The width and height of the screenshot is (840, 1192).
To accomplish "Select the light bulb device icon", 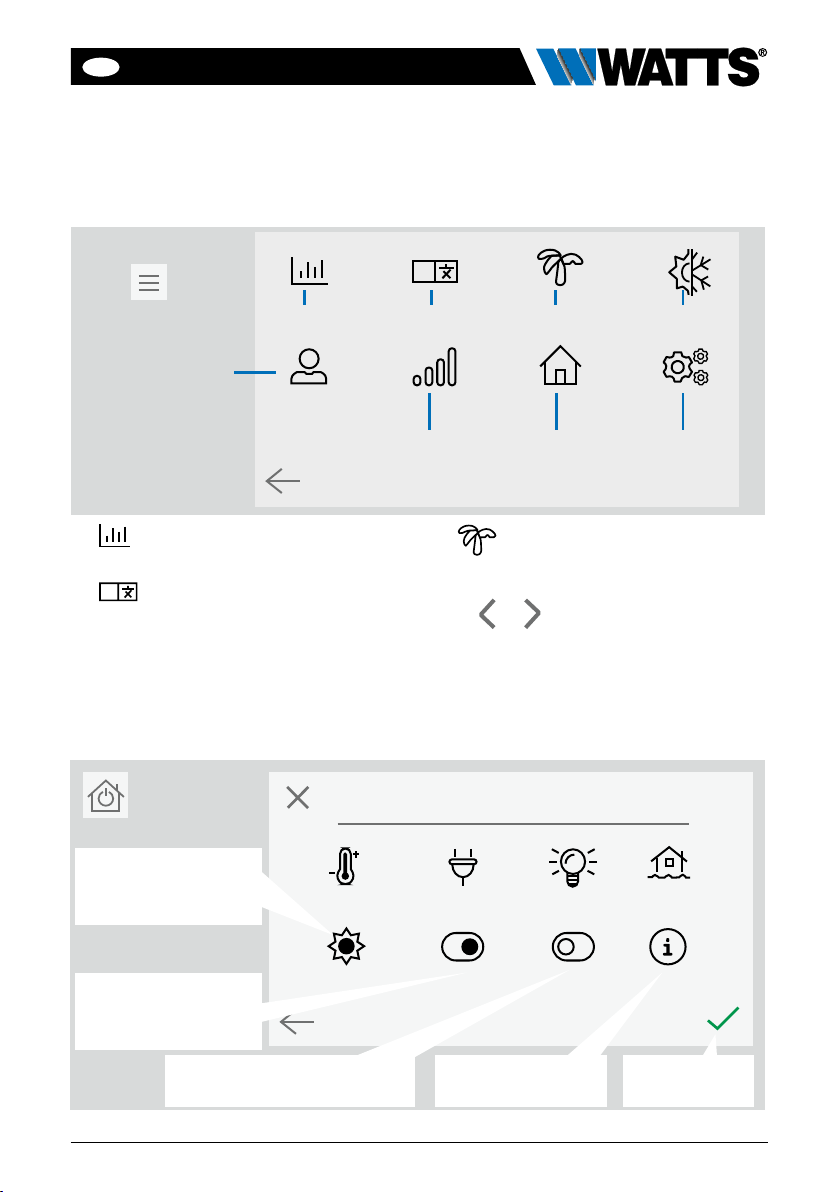I will point(572,867).
